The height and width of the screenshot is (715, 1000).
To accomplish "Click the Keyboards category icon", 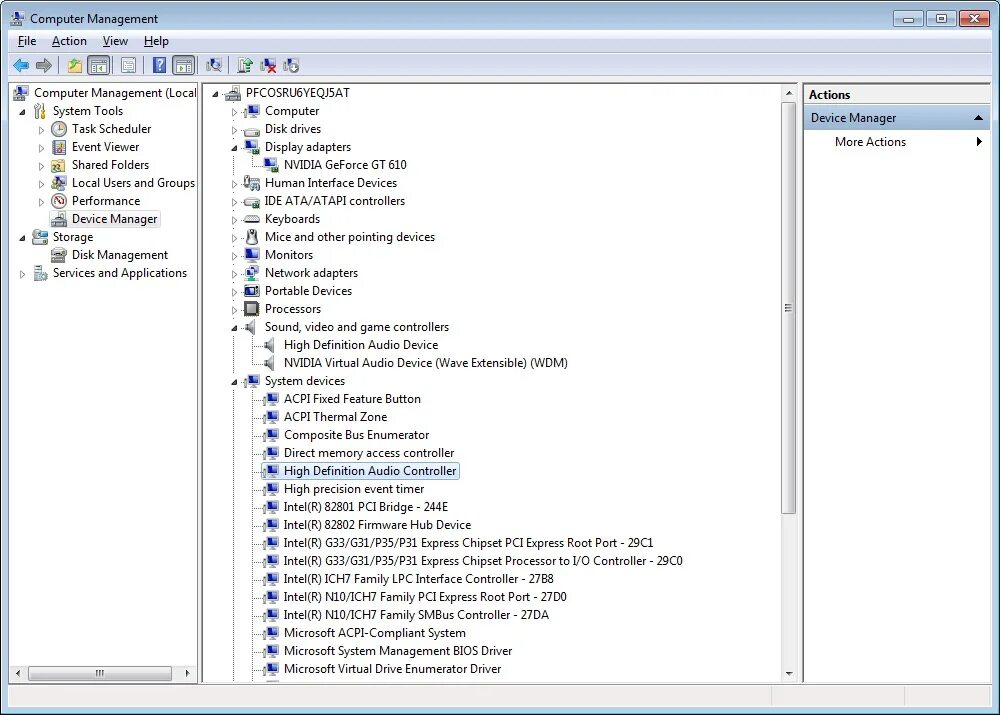I will click(x=252, y=219).
